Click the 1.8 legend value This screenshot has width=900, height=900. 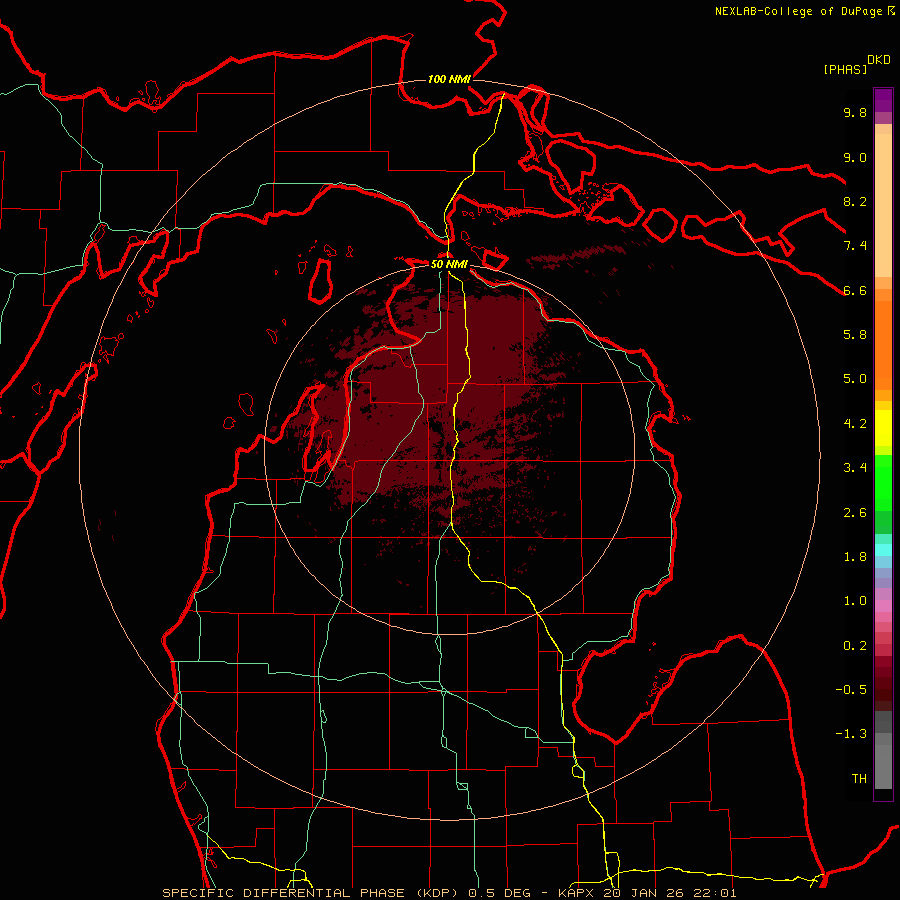[855, 557]
